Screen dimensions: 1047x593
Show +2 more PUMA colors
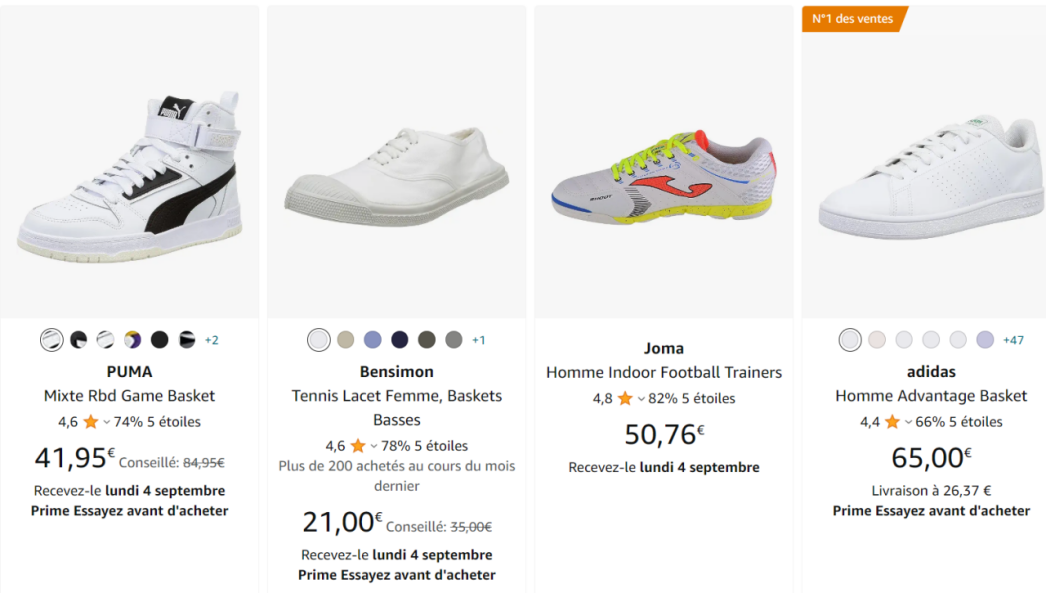point(211,340)
